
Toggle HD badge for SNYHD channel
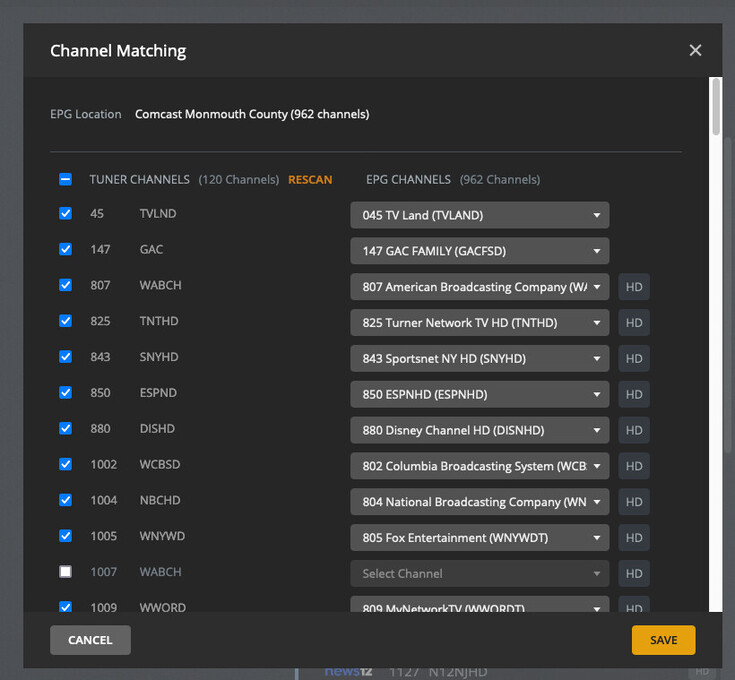point(634,359)
